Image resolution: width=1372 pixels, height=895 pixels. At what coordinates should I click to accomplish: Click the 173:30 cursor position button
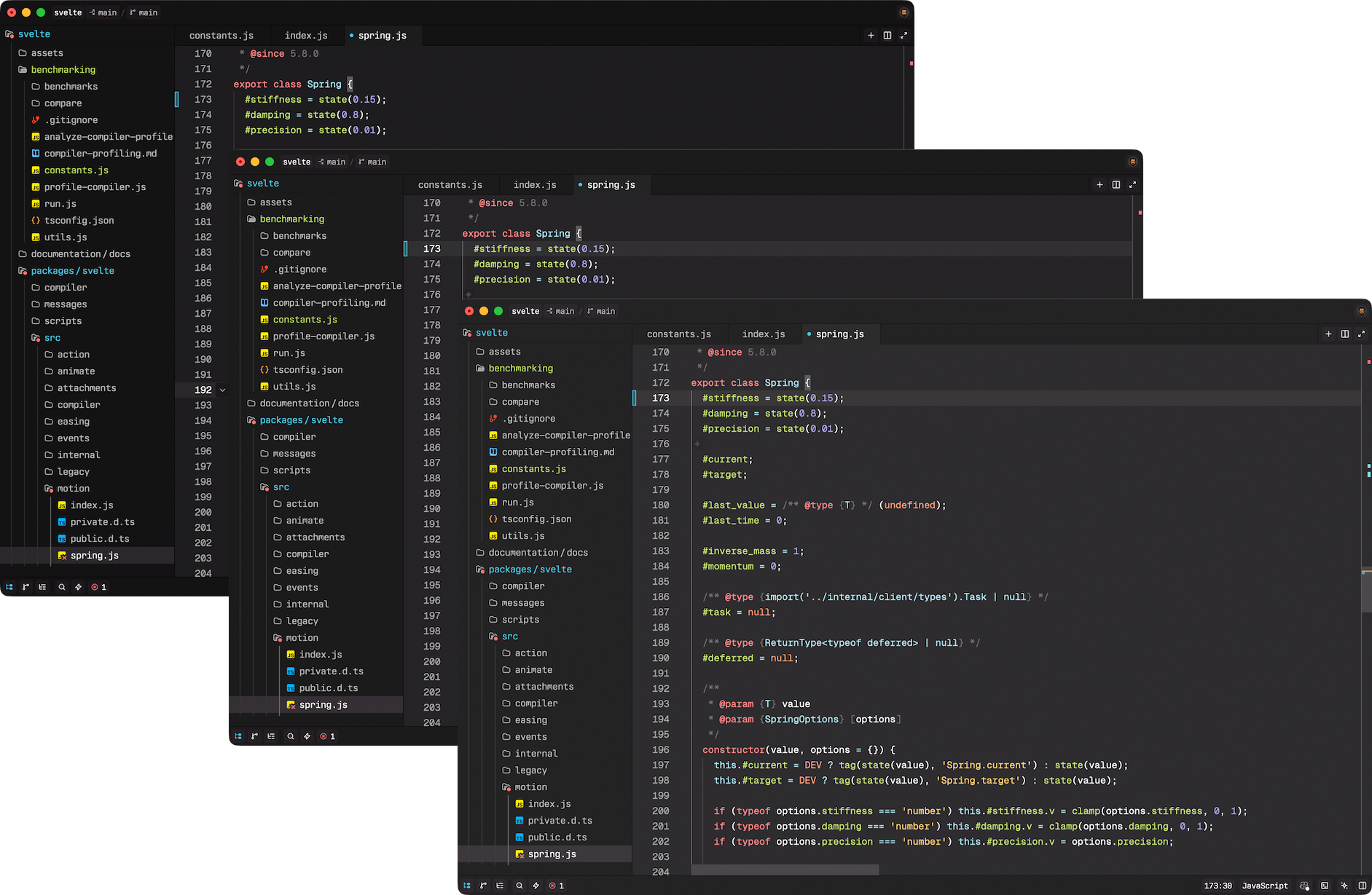1218,886
